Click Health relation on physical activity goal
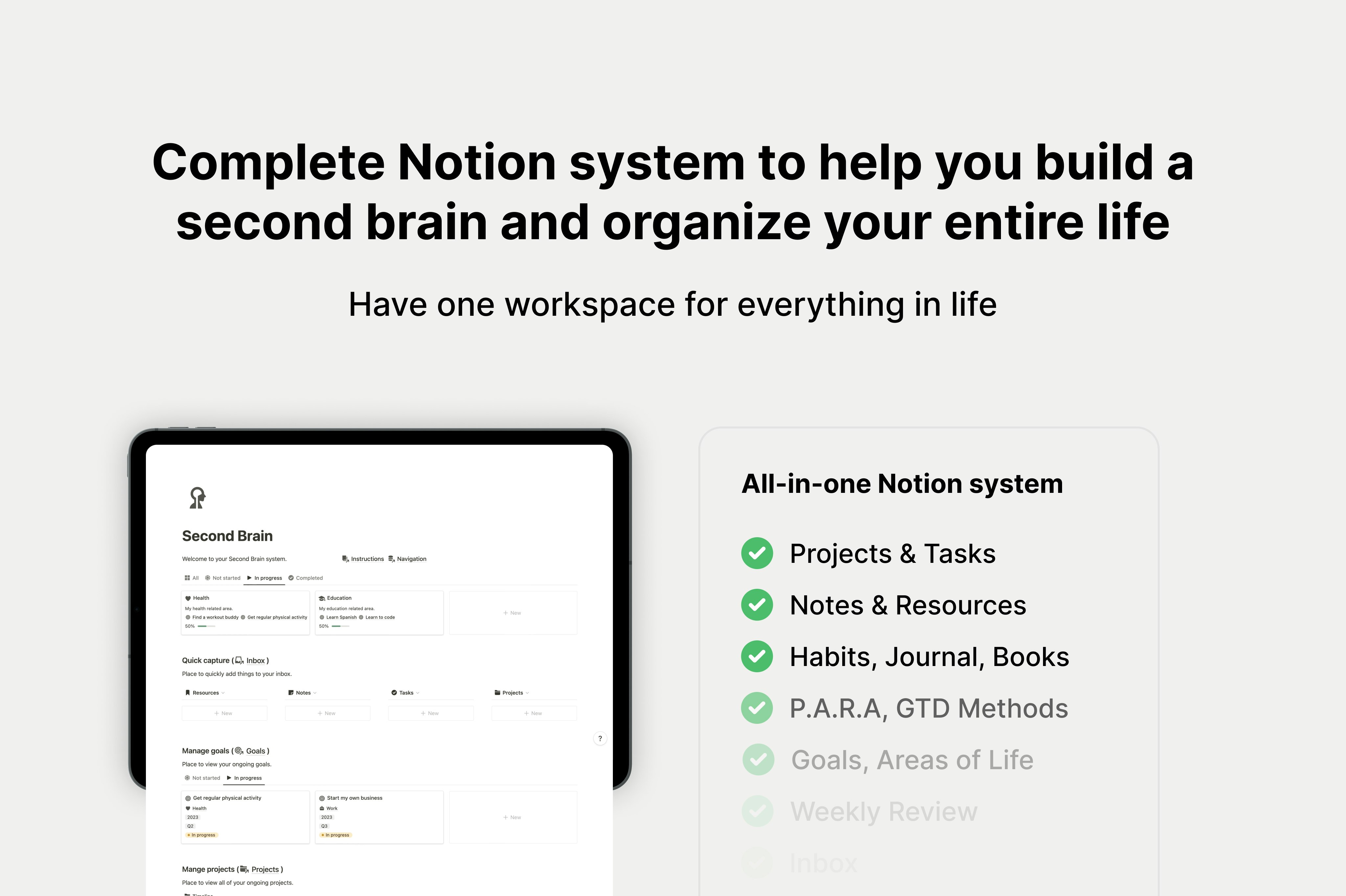 click(x=196, y=808)
